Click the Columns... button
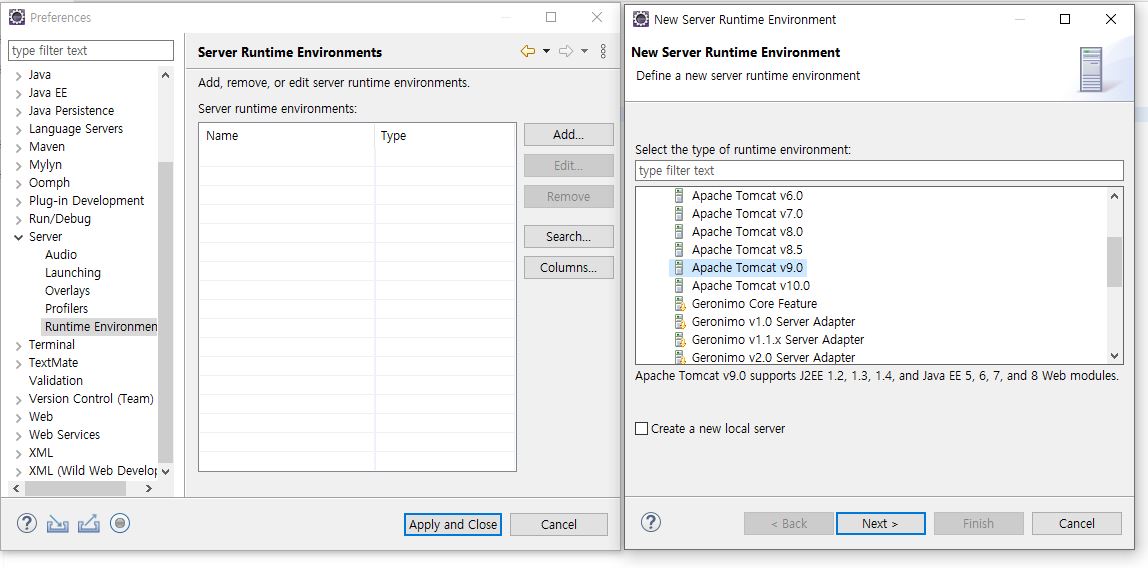 pos(568,267)
